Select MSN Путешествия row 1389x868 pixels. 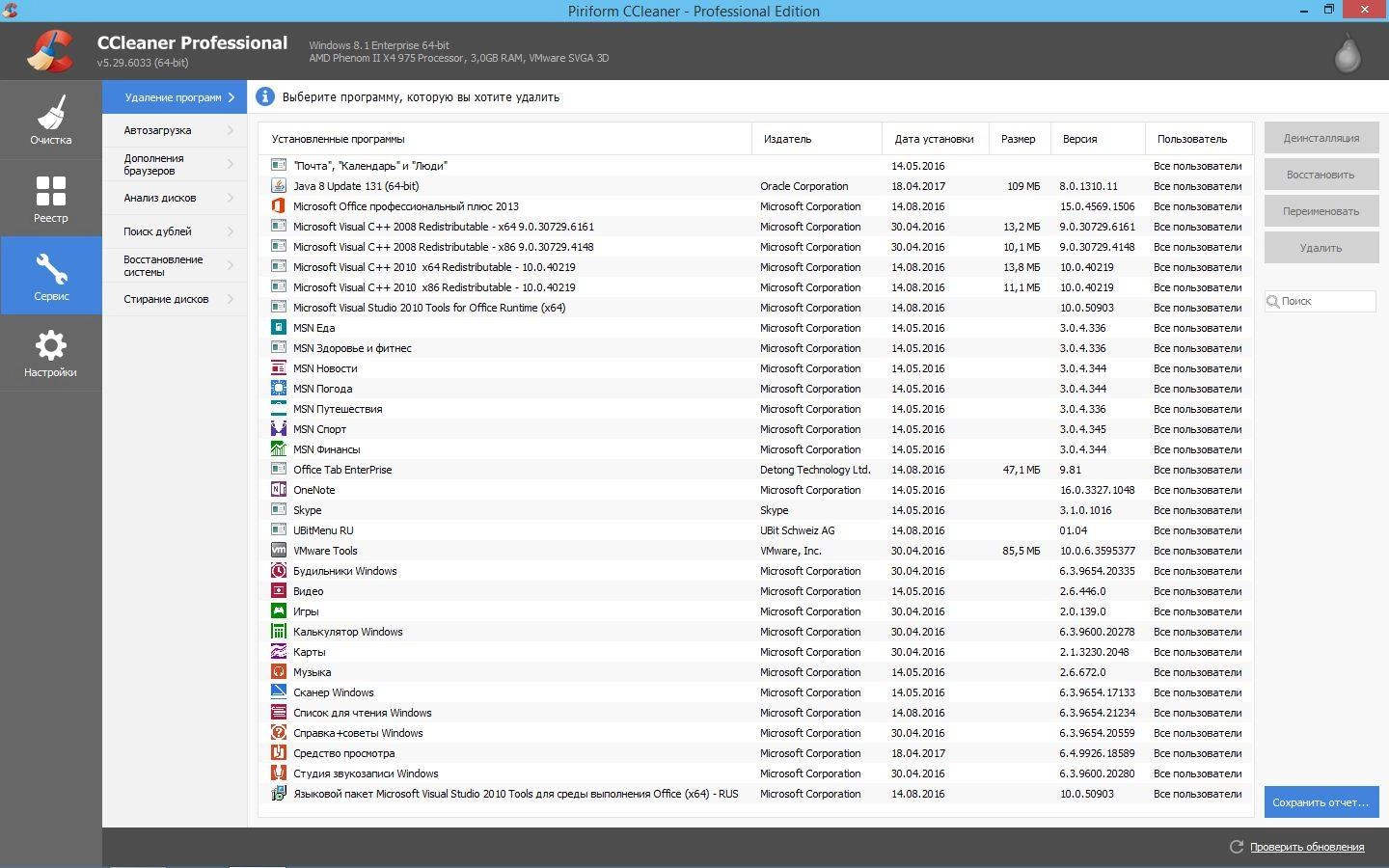point(755,409)
